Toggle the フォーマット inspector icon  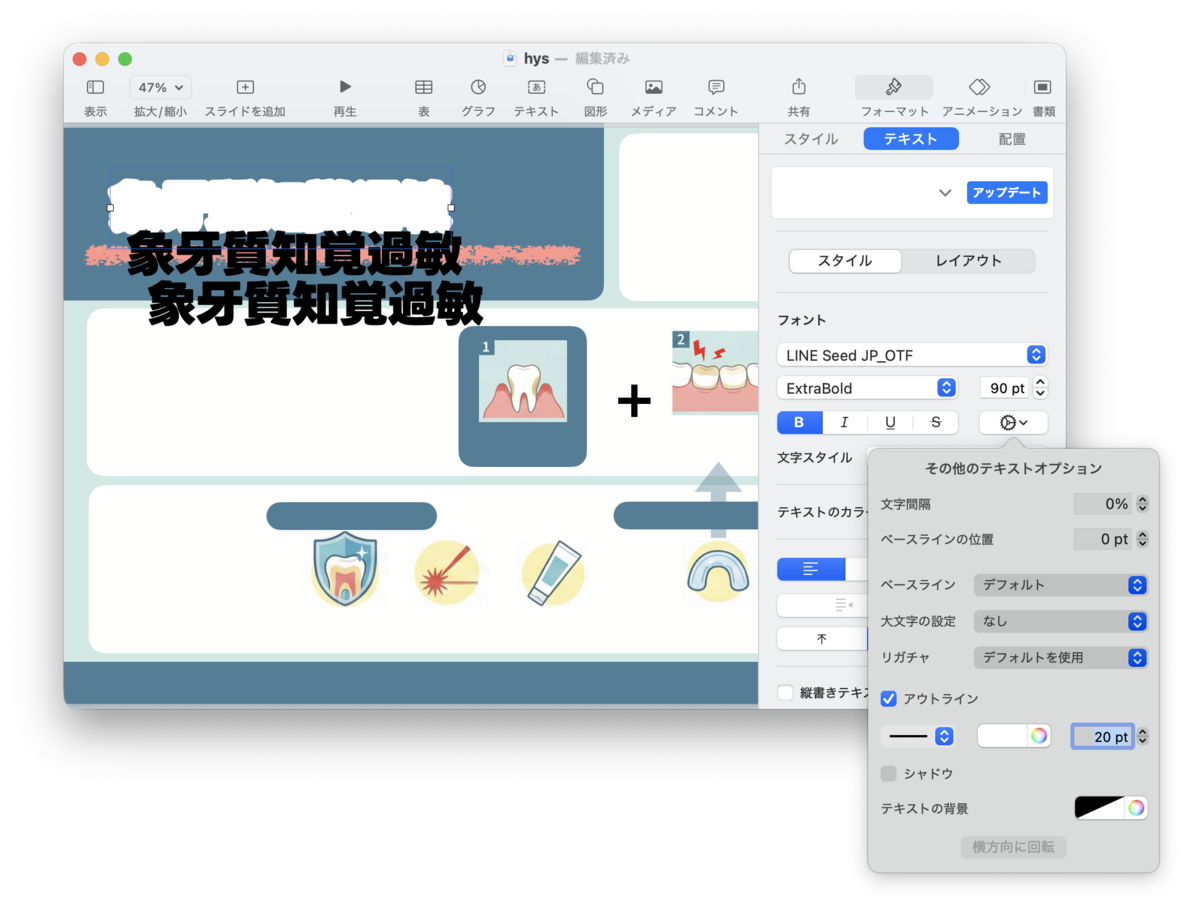point(894,88)
